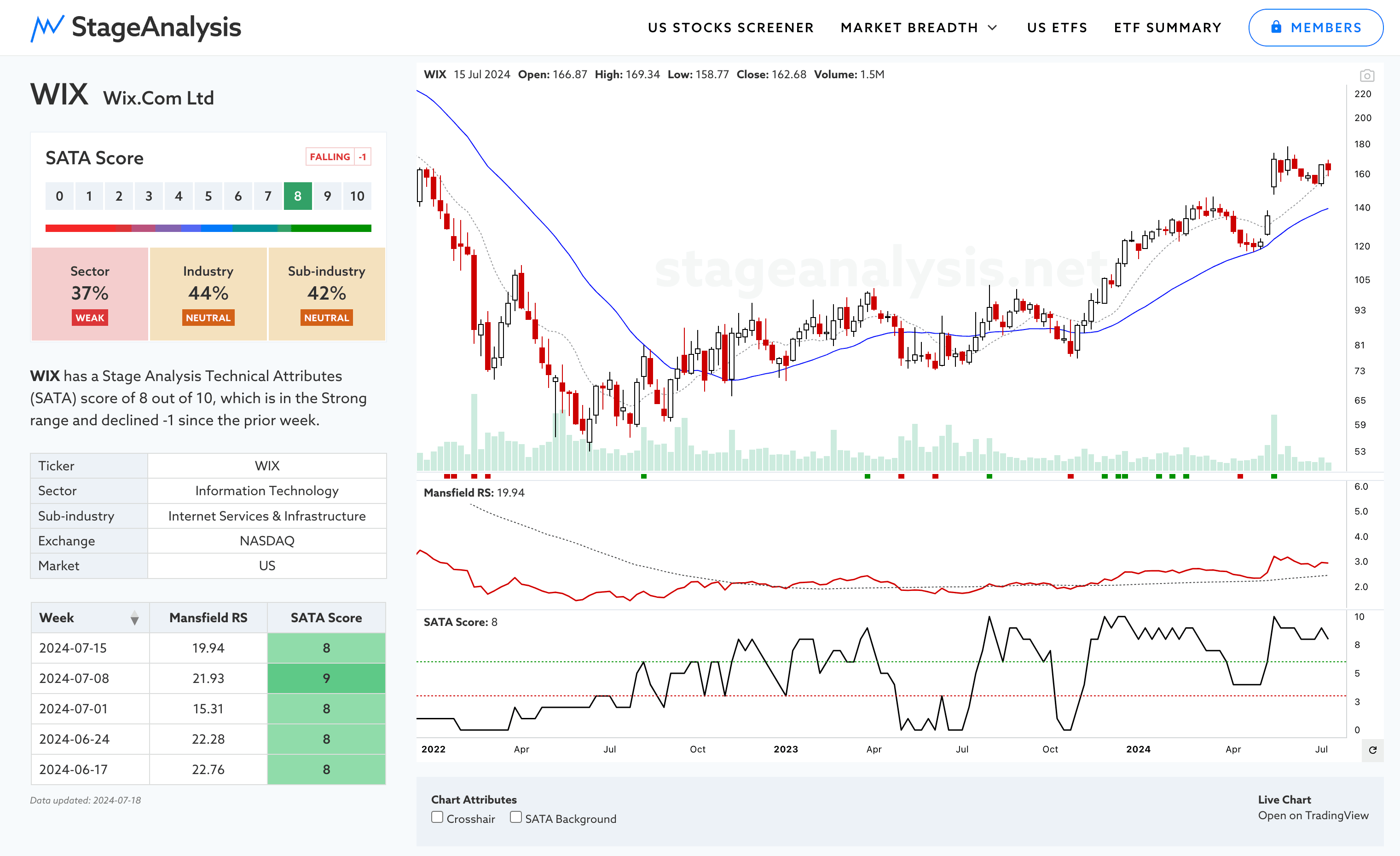
Task: Open the ETF Summary page
Action: [x=1168, y=28]
